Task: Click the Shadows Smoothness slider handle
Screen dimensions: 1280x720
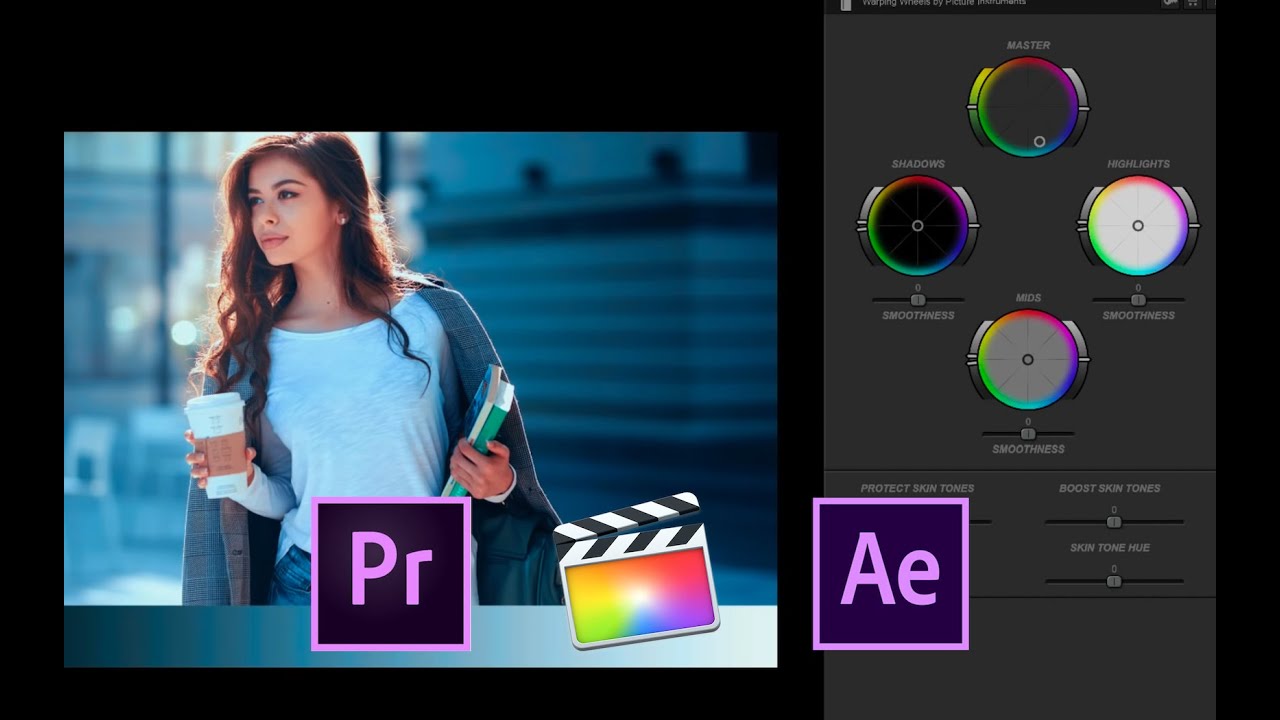Action: [918, 300]
